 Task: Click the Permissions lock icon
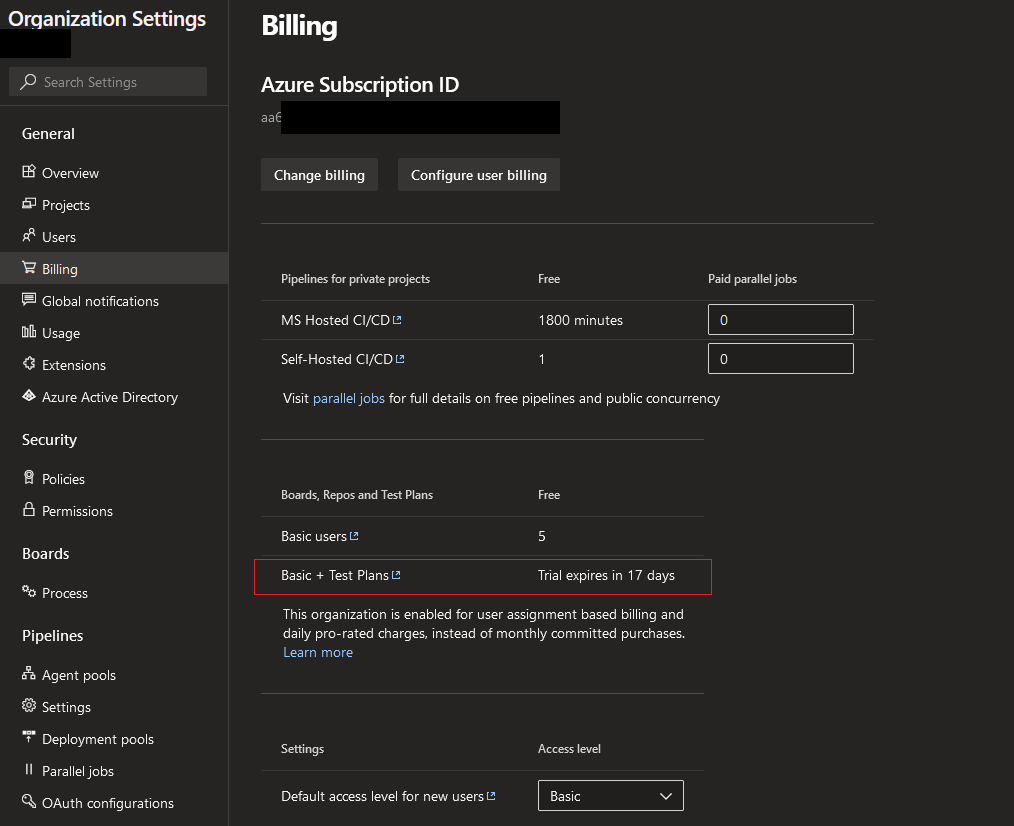point(28,509)
